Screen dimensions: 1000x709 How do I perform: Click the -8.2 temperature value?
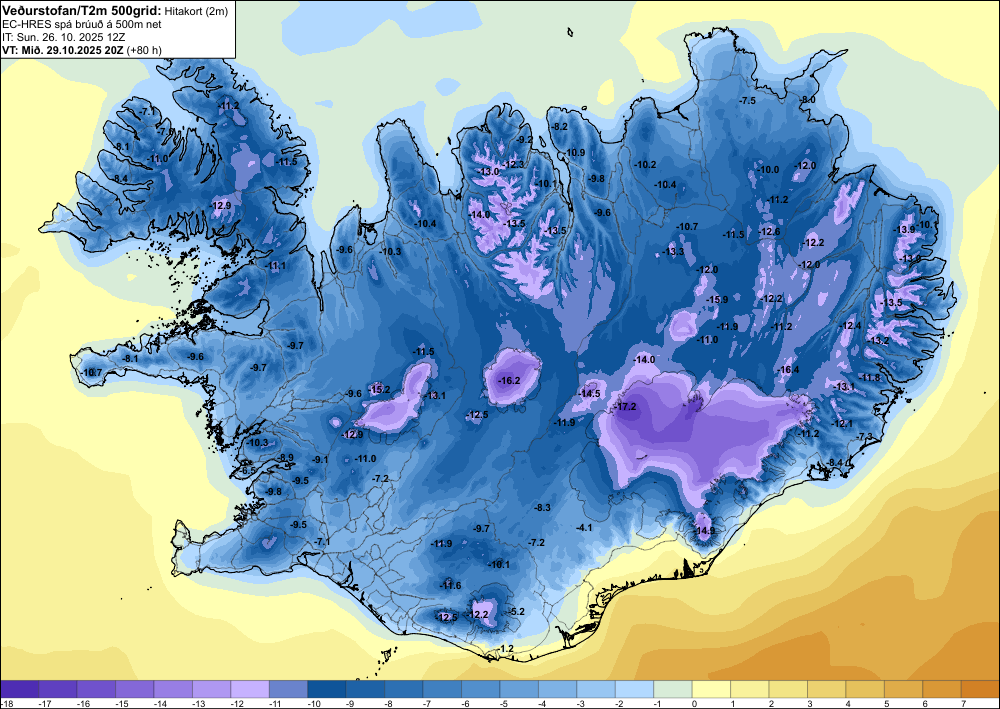(559, 127)
